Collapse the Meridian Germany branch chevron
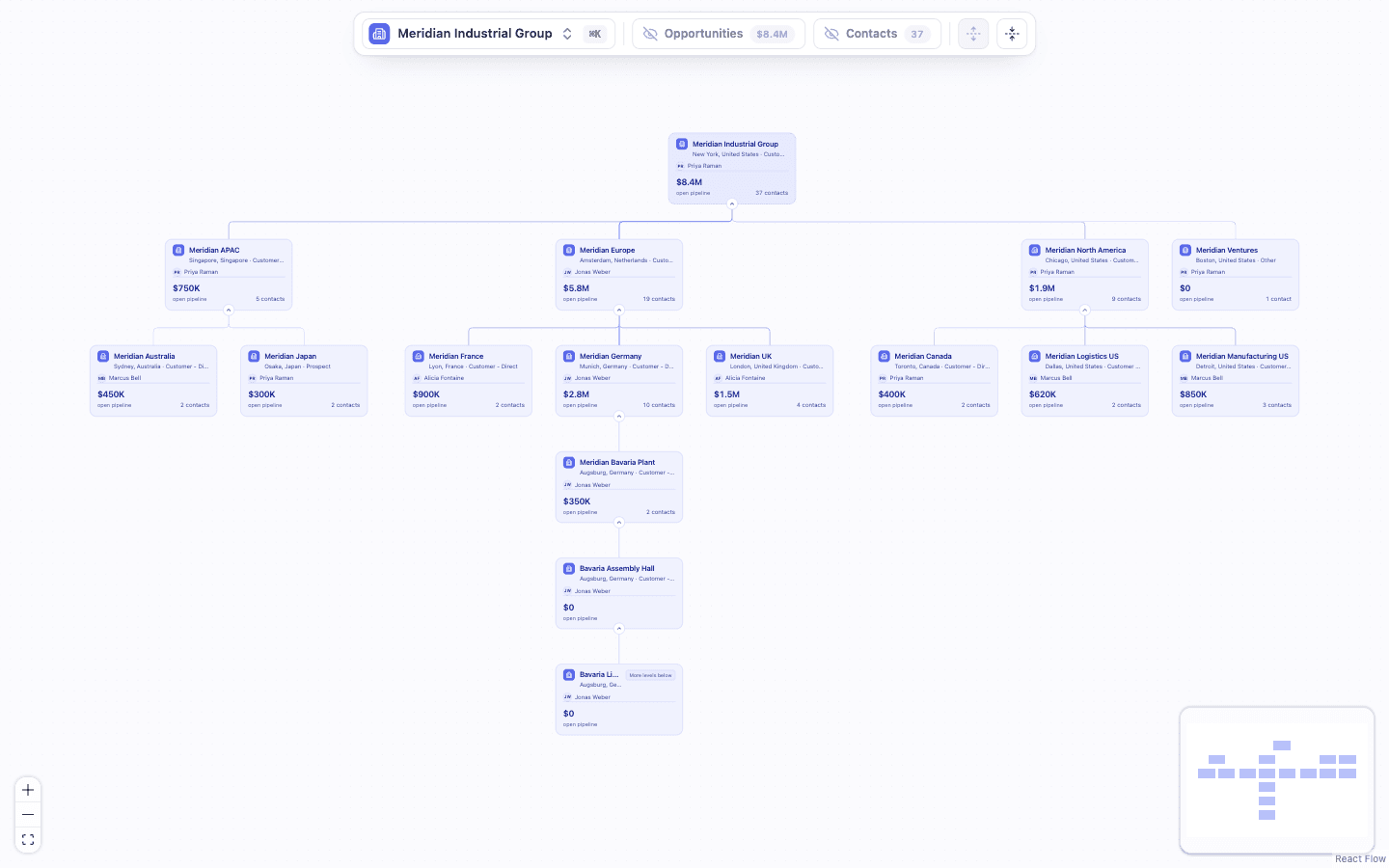1389x868 pixels. coord(619,416)
